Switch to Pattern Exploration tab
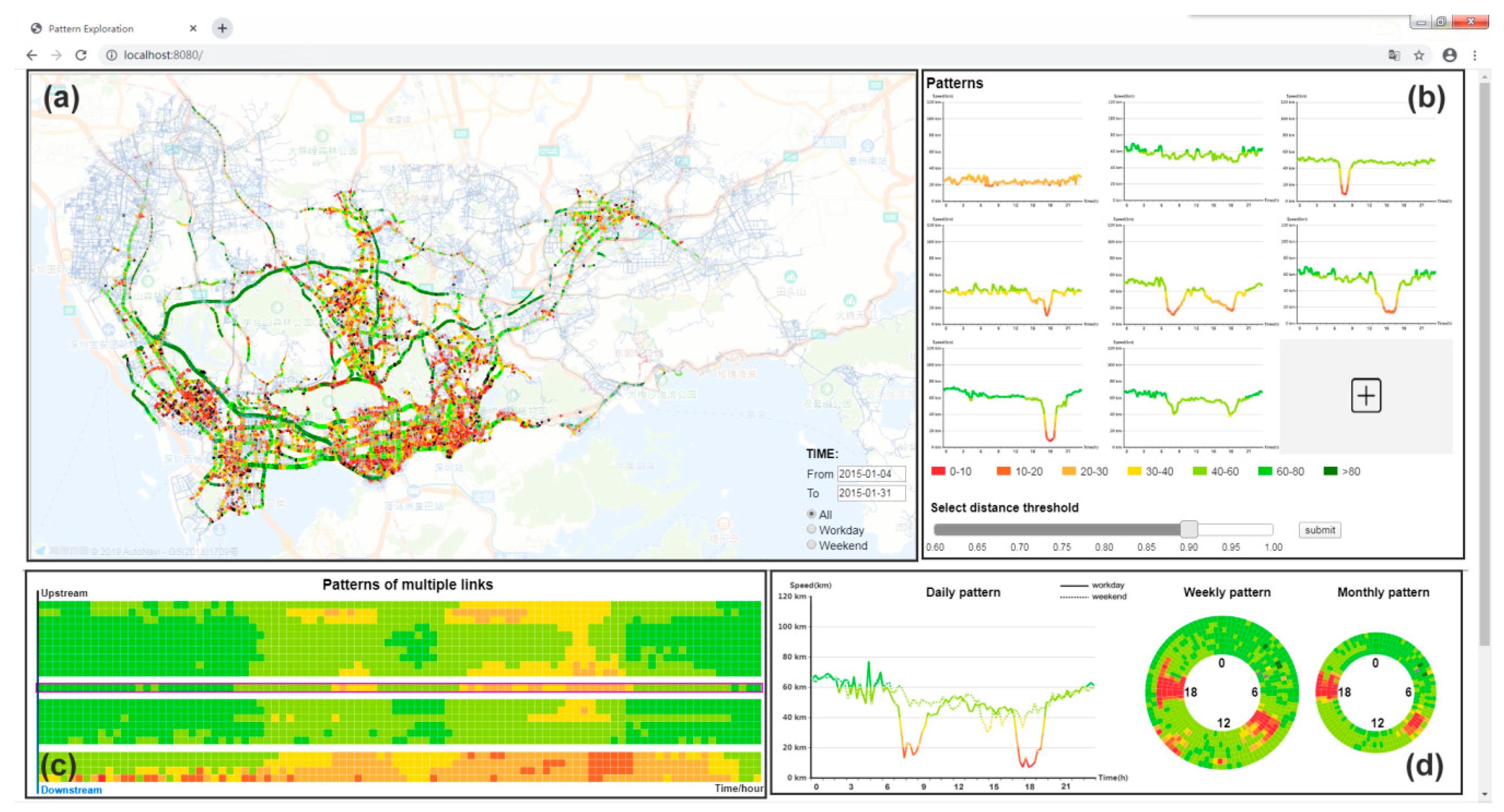Screen dimensions: 1504x812 tap(91, 28)
